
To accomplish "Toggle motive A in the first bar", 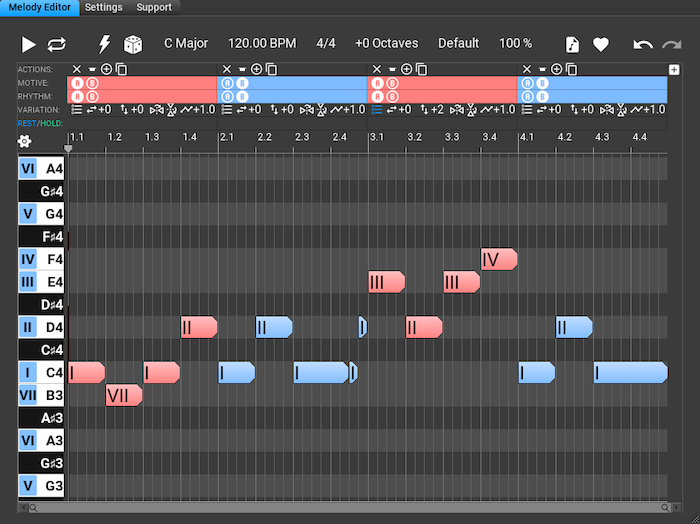I will click(x=77, y=83).
